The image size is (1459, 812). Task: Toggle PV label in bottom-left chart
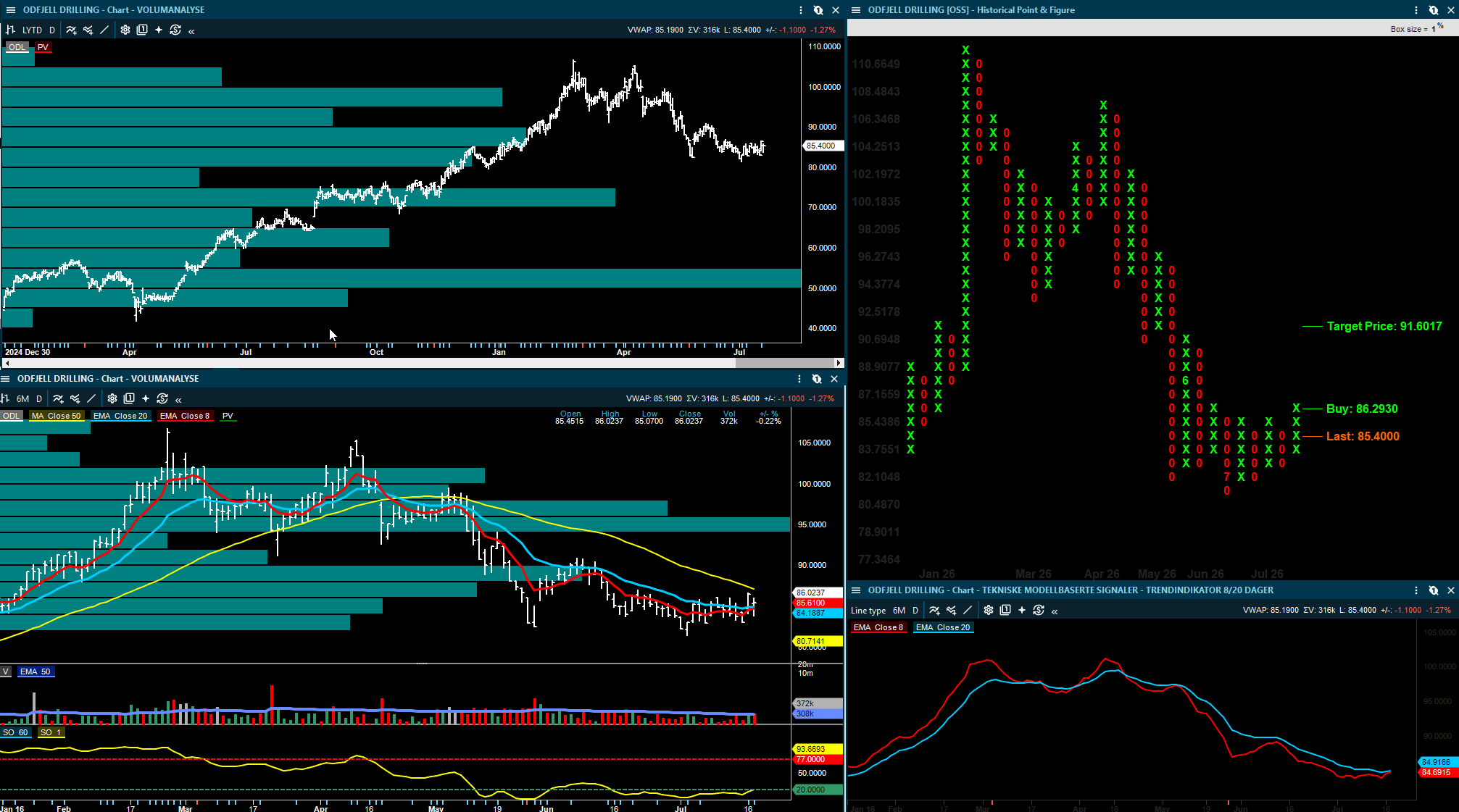[x=228, y=416]
